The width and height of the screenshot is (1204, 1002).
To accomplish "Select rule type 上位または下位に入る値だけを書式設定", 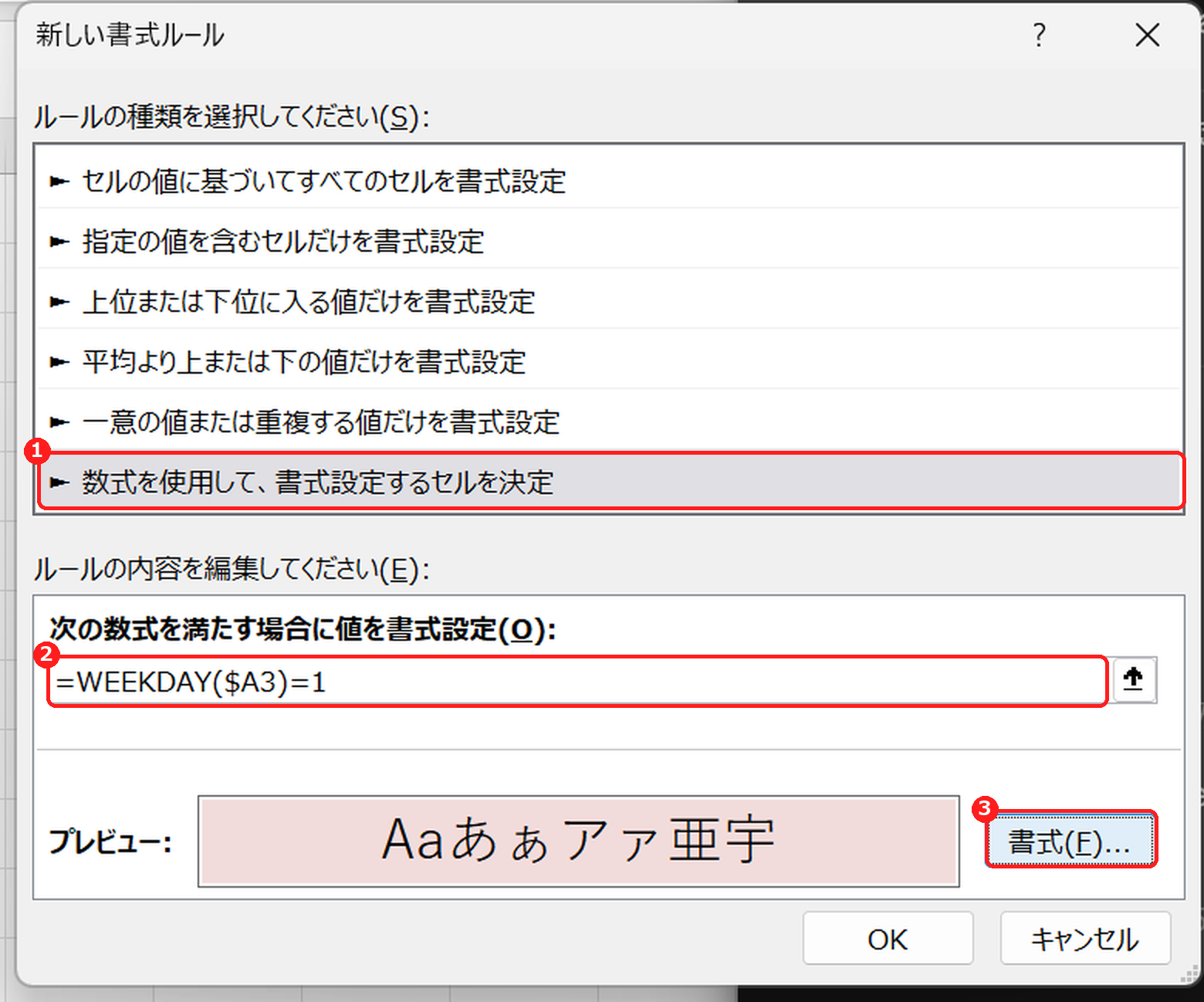I will tap(610, 302).
